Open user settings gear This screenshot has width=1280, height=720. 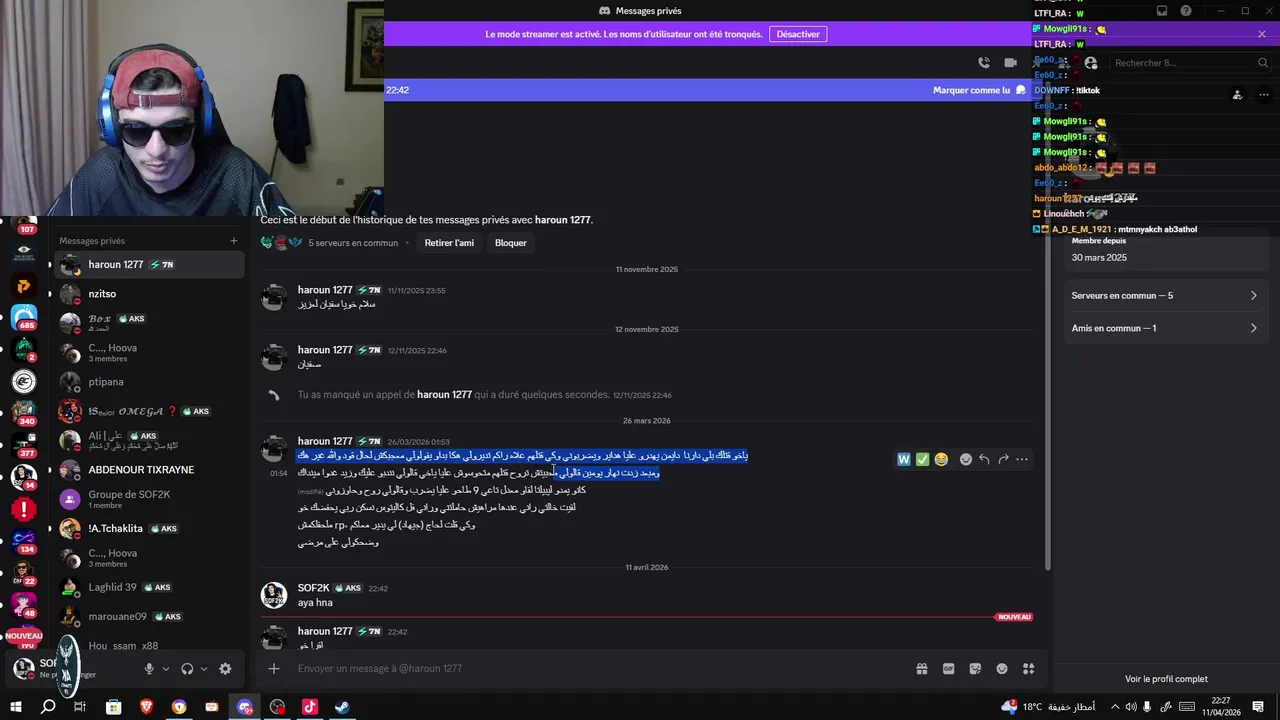click(225, 669)
